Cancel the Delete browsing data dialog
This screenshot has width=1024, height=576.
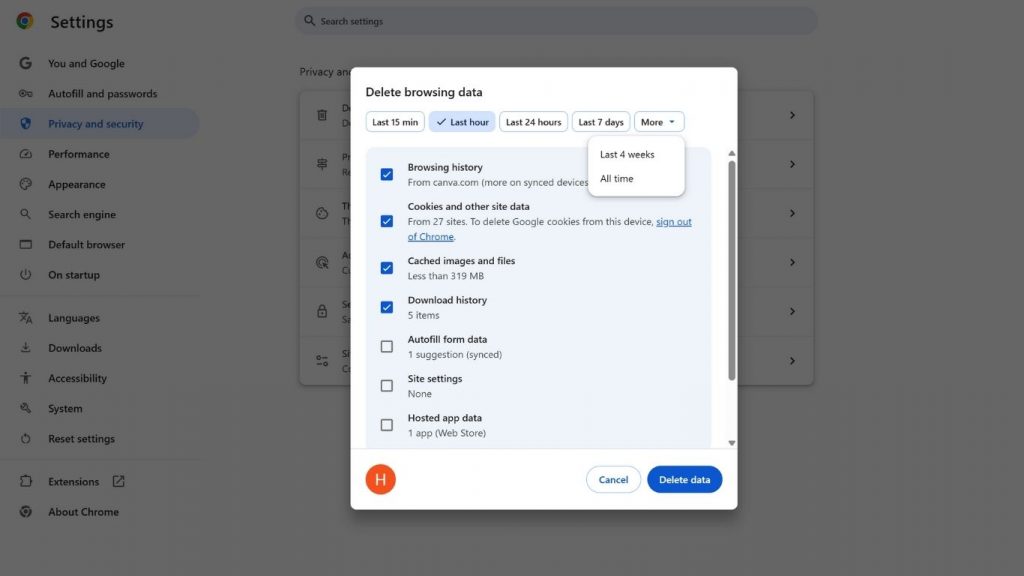(x=613, y=480)
